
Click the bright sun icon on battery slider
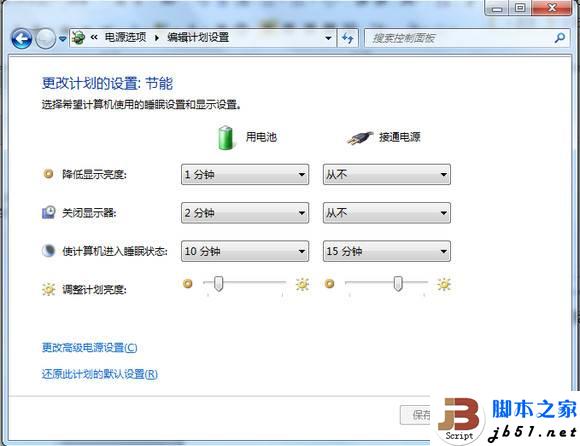coord(302,284)
